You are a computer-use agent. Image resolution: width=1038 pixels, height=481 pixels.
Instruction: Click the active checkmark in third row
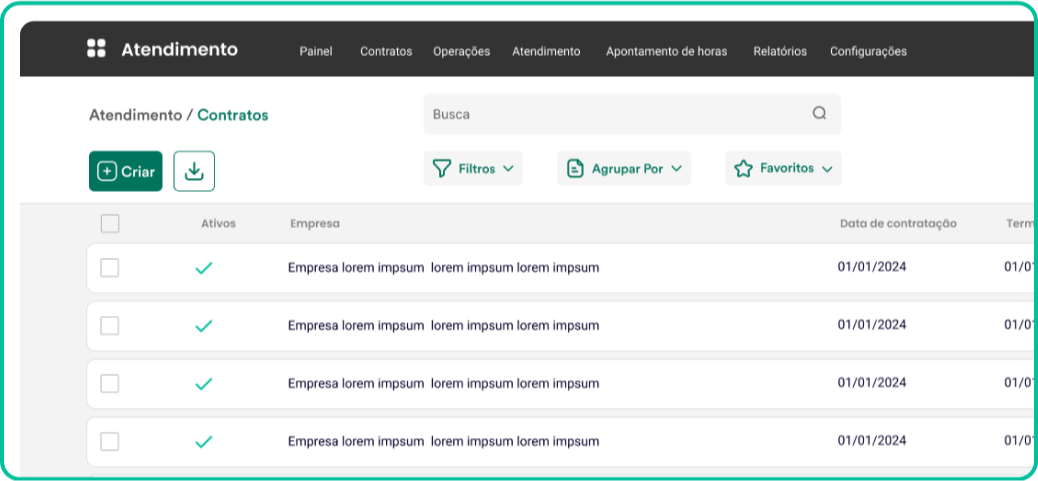click(x=203, y=384)
